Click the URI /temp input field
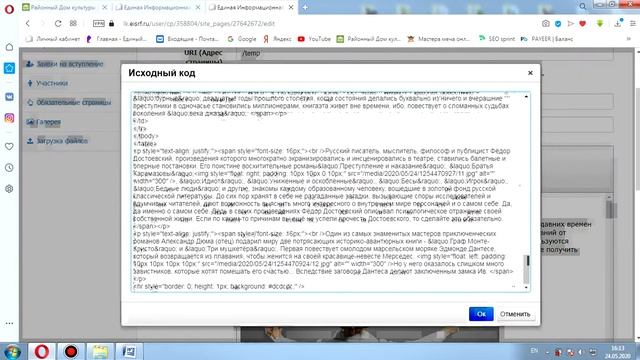The height and width of the screenshot is (360, 640). point(424,53)
